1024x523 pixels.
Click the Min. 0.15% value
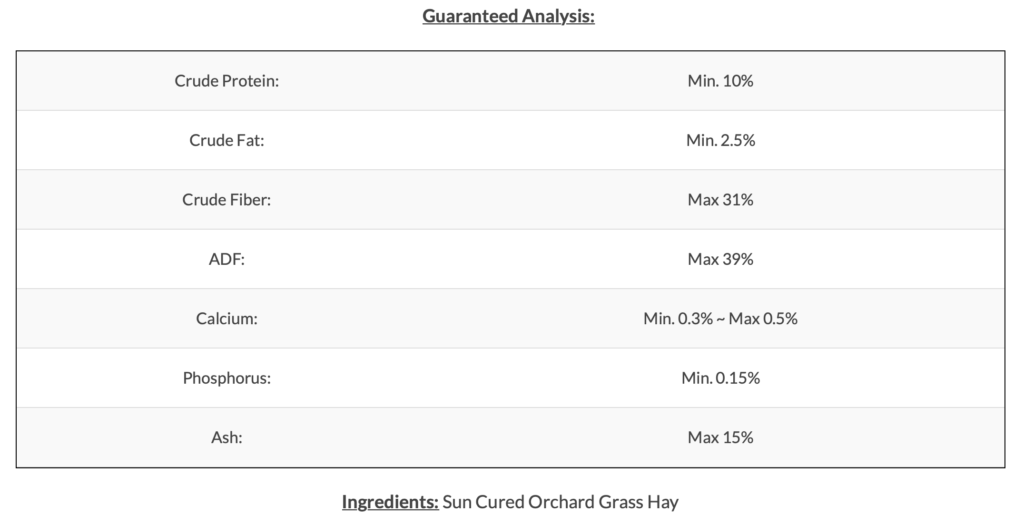pos(720,378)
